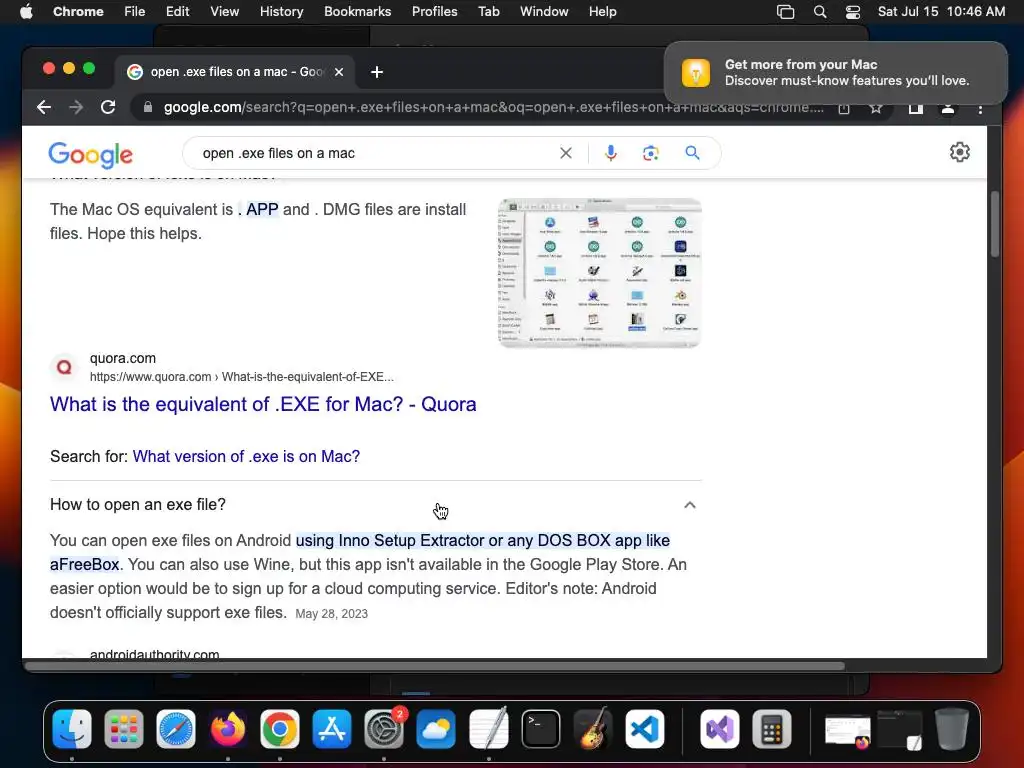Go to the Google homepage logo

click(x=91, y=155)
